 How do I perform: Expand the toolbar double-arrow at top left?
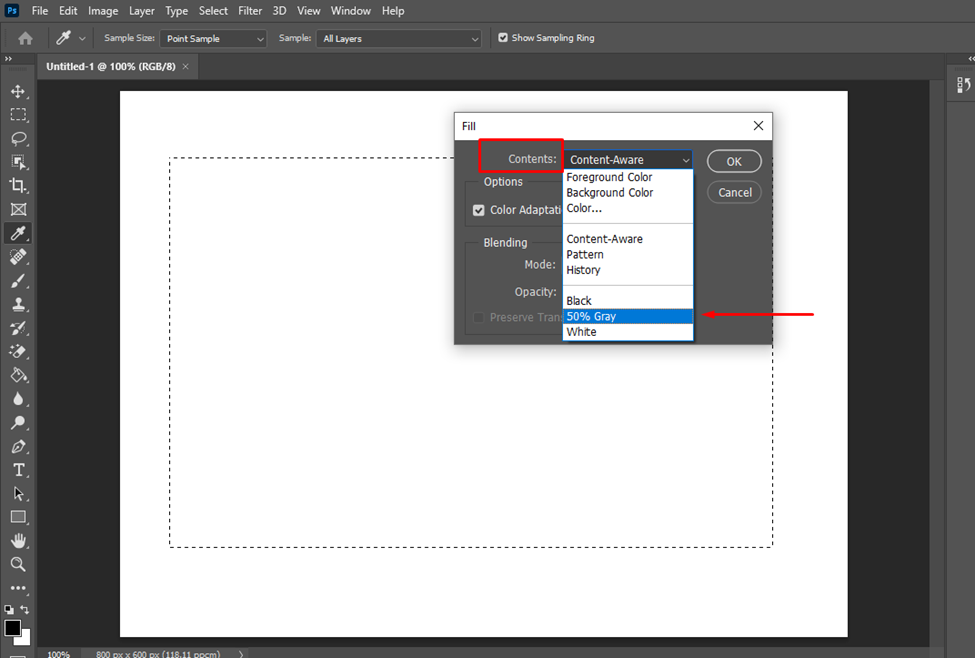coord(8,59)
